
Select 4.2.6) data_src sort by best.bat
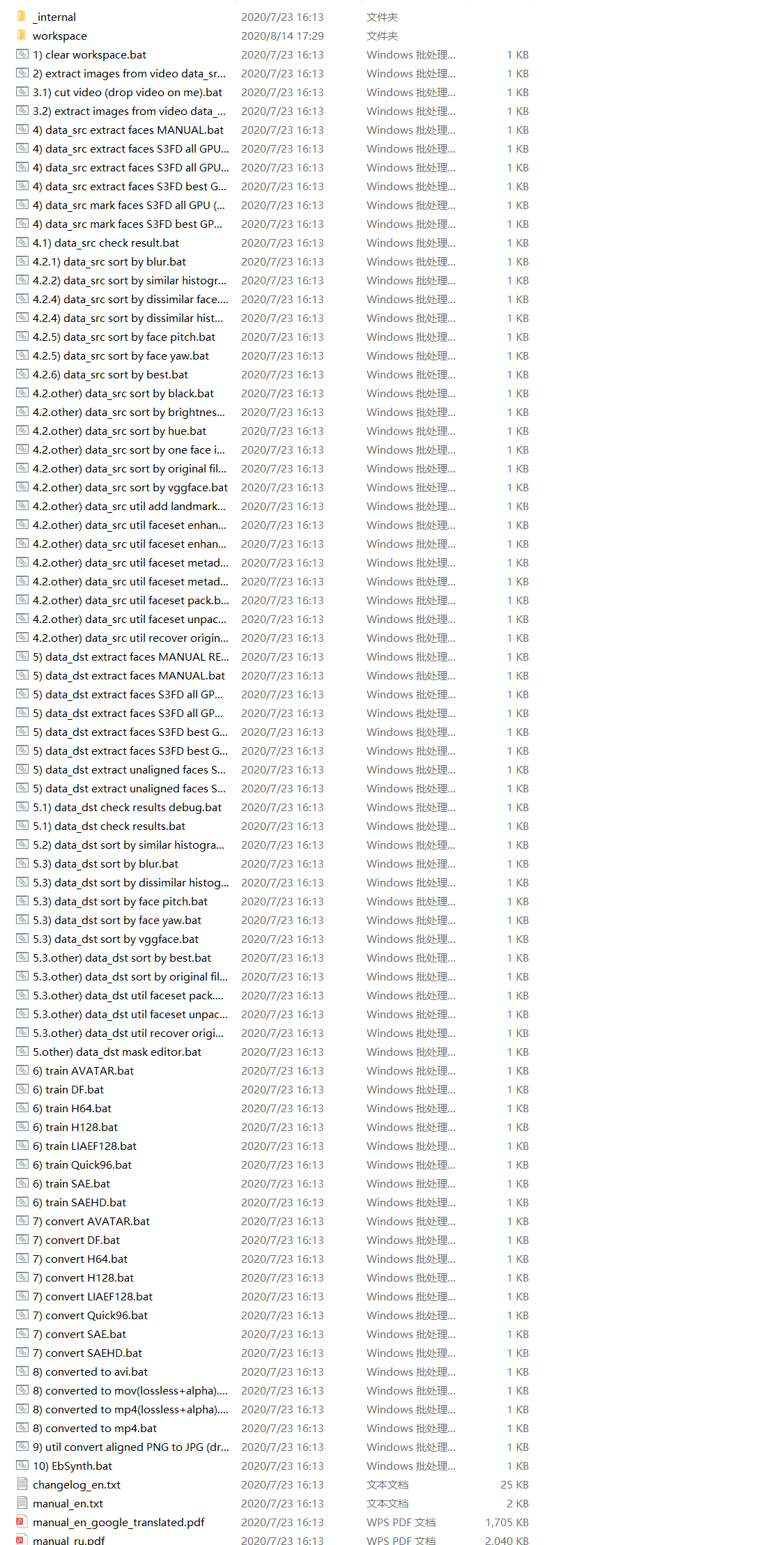[x=110, y=374]
